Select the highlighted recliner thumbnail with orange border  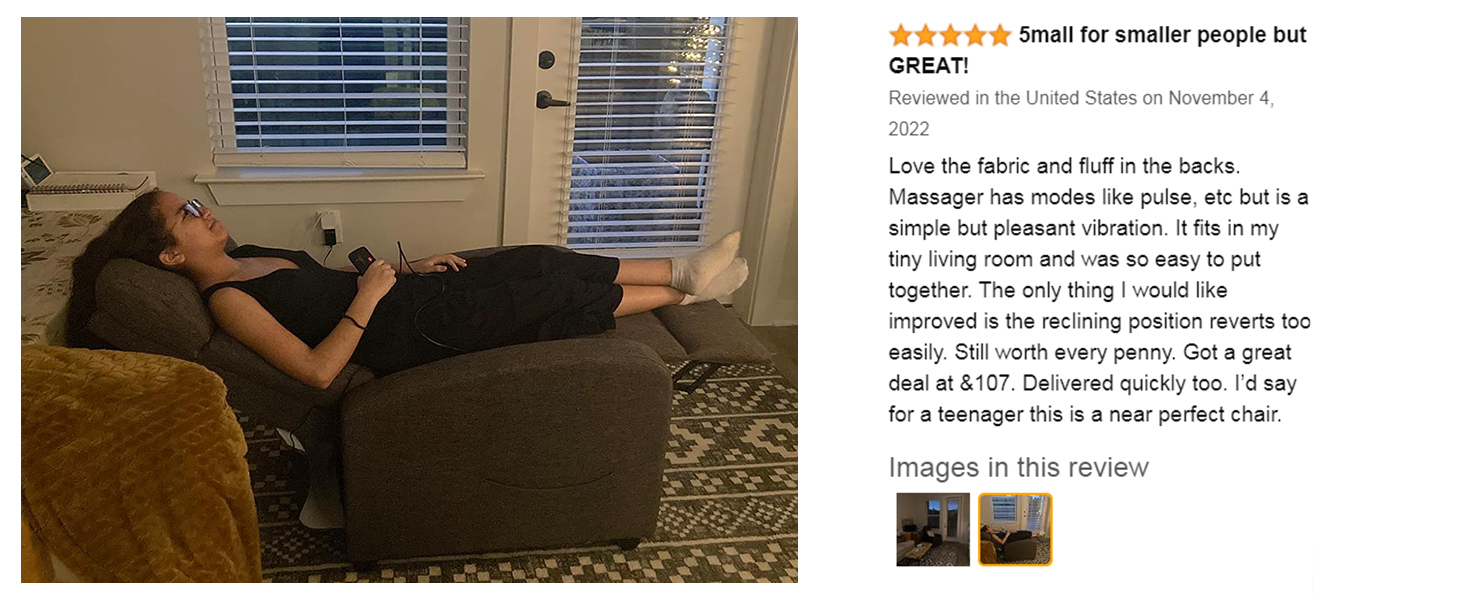pyautogui.click(x=1015, y=529)
